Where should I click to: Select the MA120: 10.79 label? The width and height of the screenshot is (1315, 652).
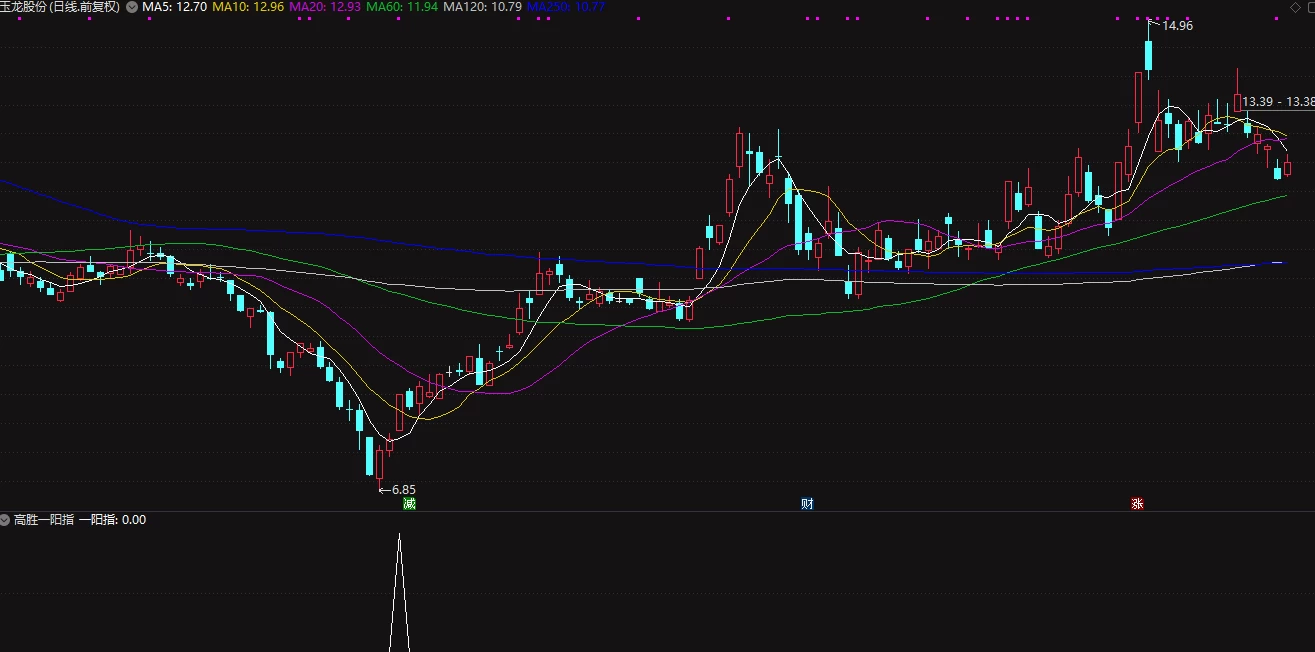[483, 7]
